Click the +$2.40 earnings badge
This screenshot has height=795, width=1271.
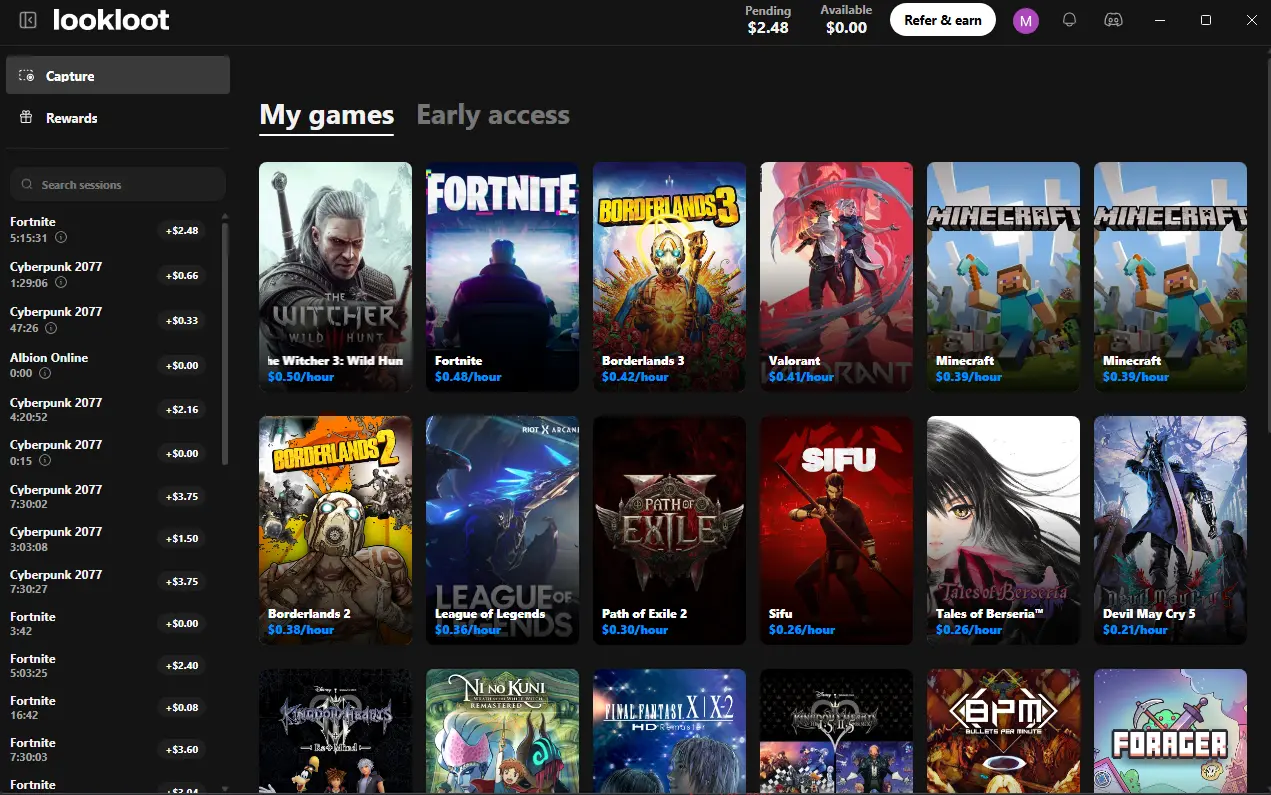[182, 666]
